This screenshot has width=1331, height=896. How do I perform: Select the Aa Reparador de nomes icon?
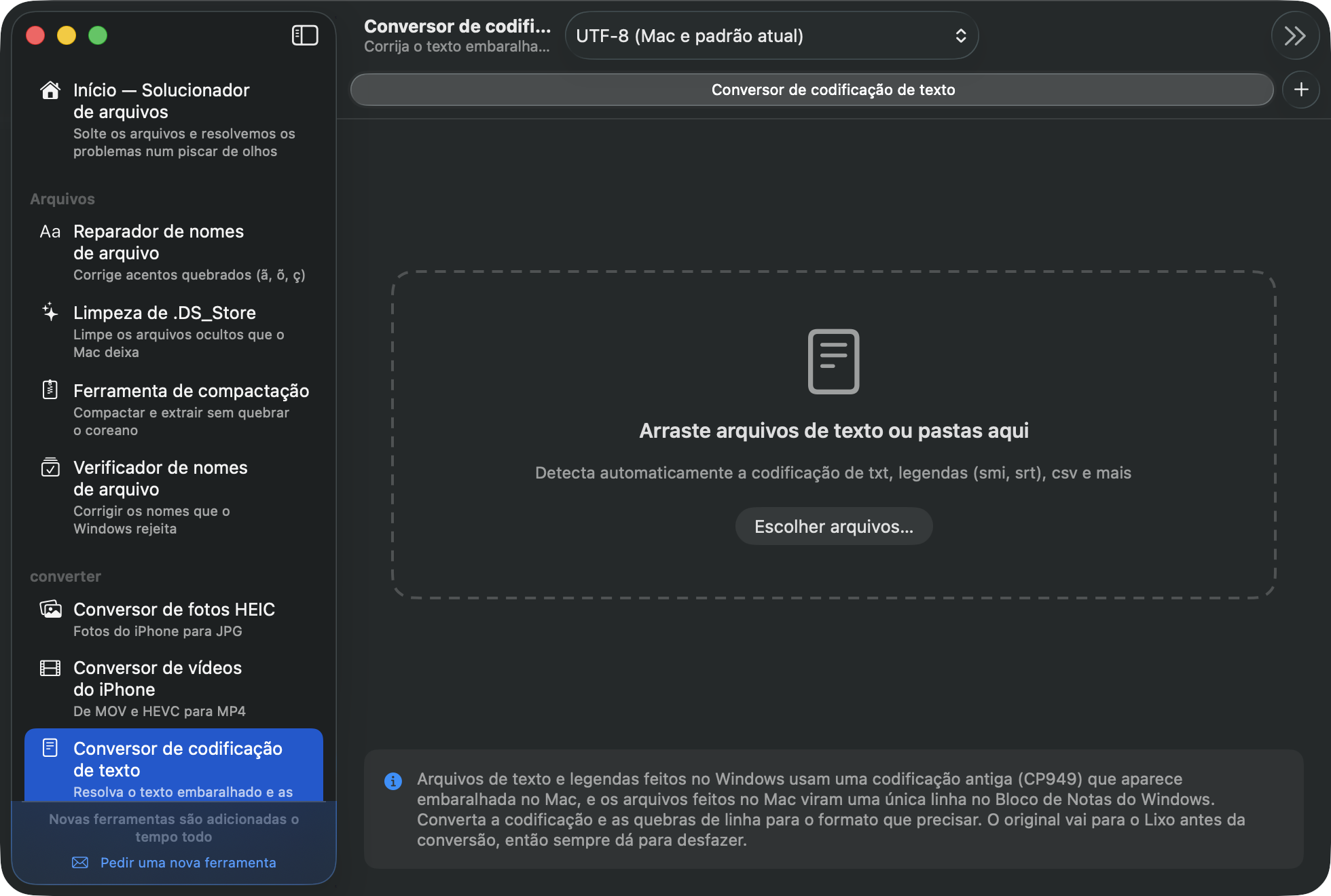(50, 232)
